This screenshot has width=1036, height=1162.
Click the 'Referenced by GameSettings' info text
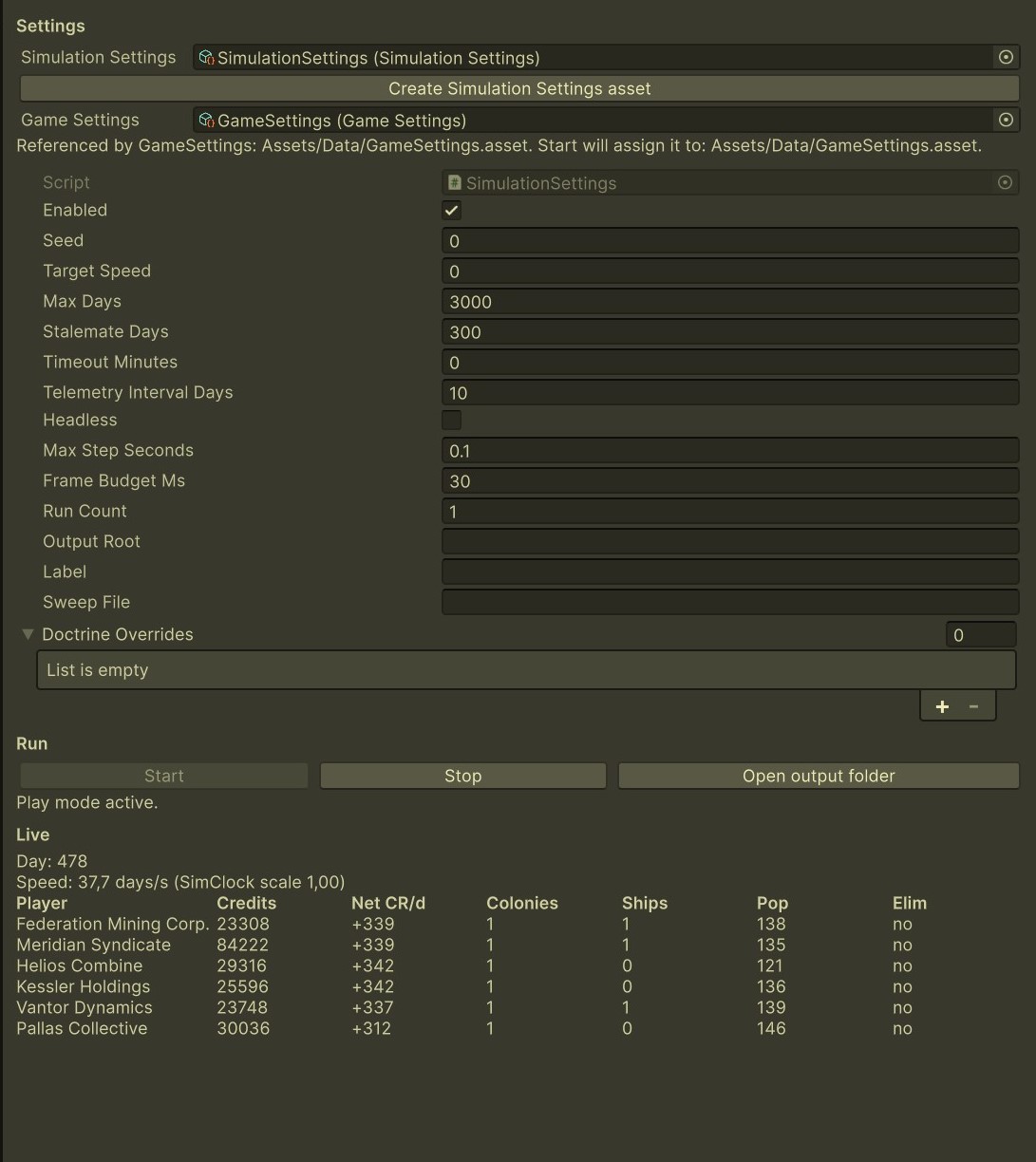point(499,146)
